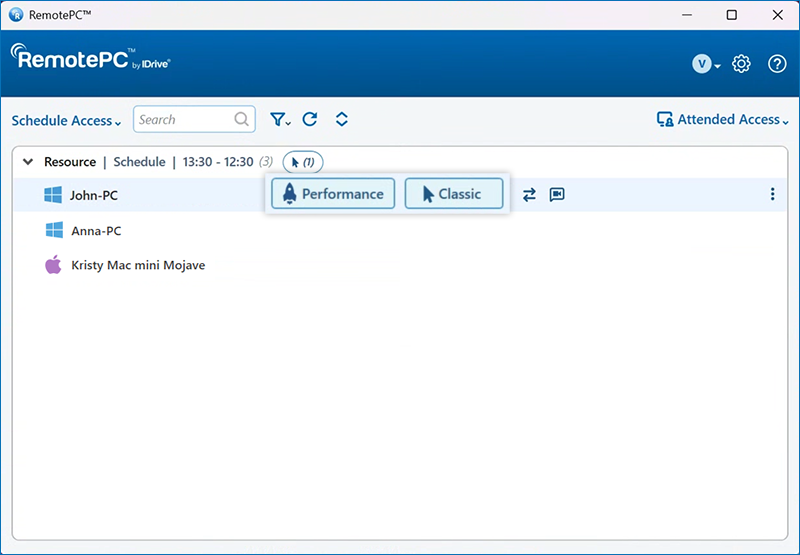Click inside the Search input field

point(183,120)
